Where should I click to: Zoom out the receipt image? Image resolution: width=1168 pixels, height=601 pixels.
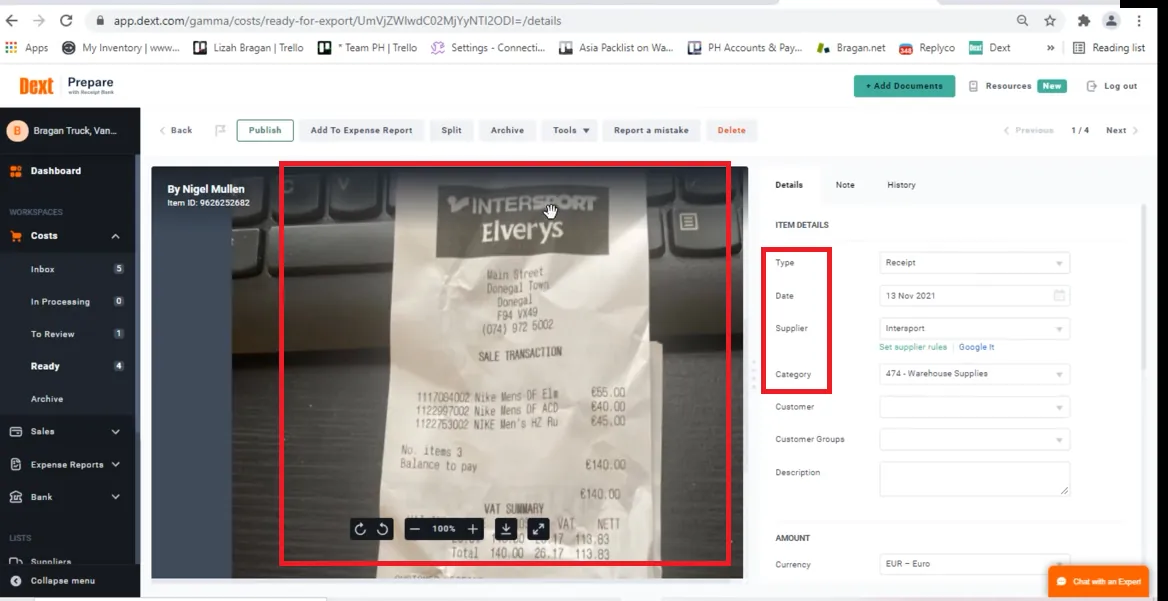416,529
